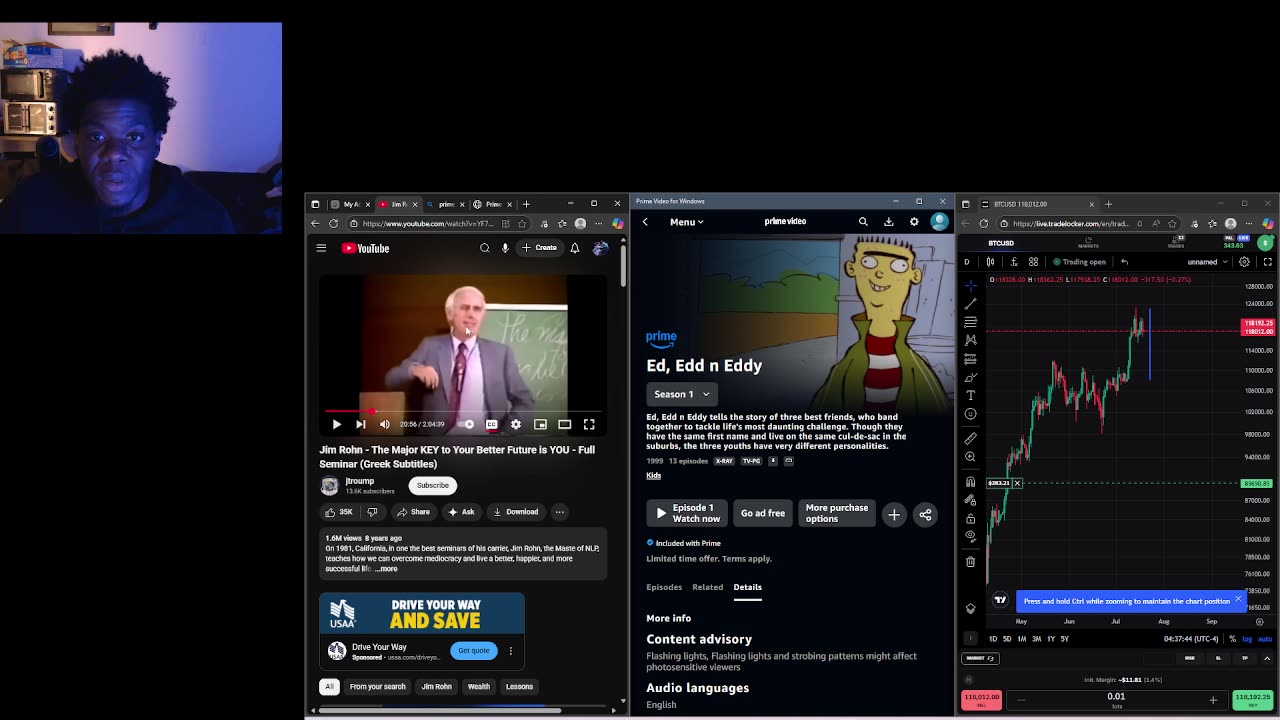Open Prime Video settings gear
Screen dimensions: 1280x720
(914, 222)
